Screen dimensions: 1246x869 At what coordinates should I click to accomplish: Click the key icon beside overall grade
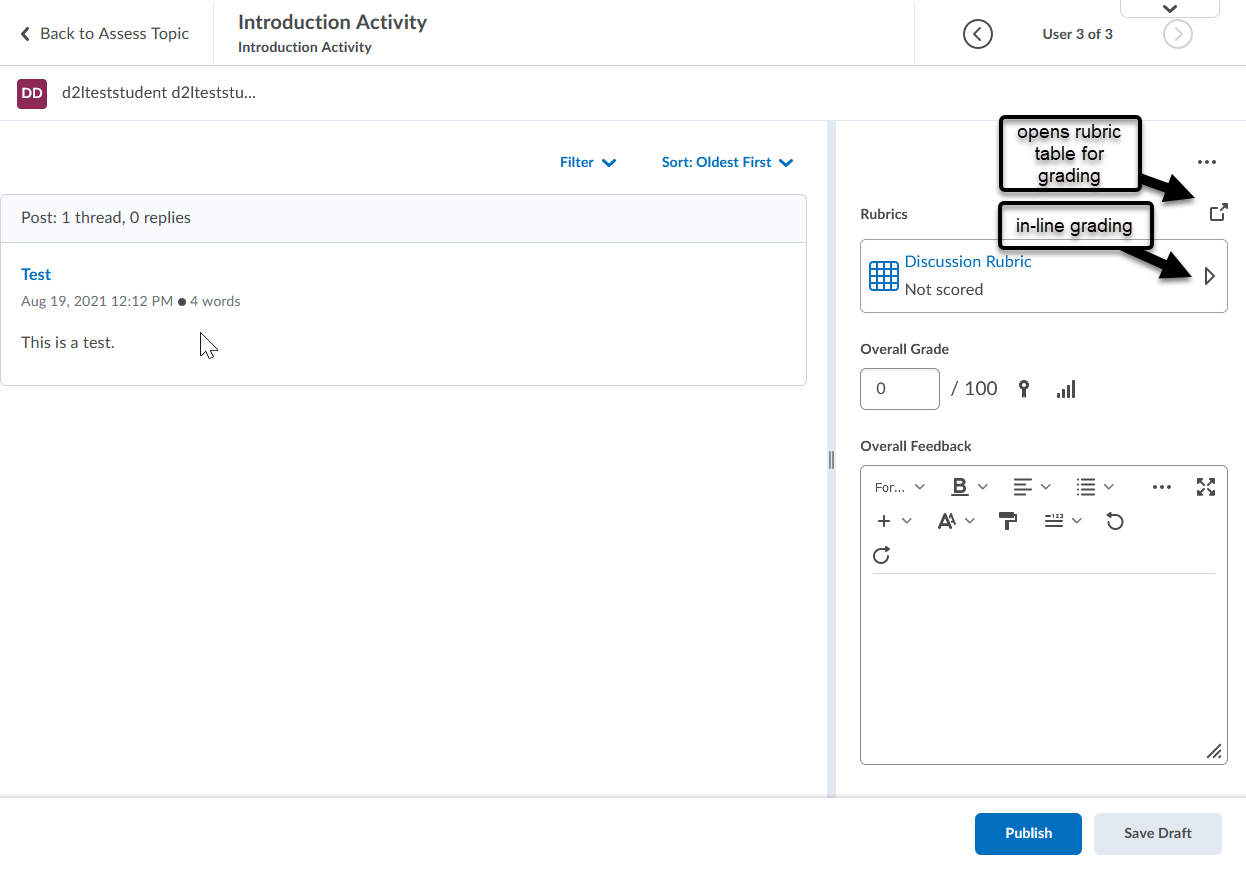(1024, 389)
